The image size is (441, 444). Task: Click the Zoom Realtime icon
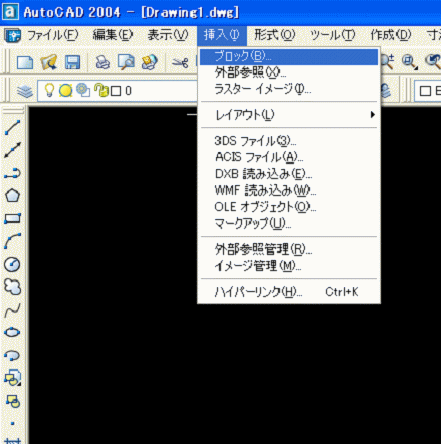click(387, 62)
